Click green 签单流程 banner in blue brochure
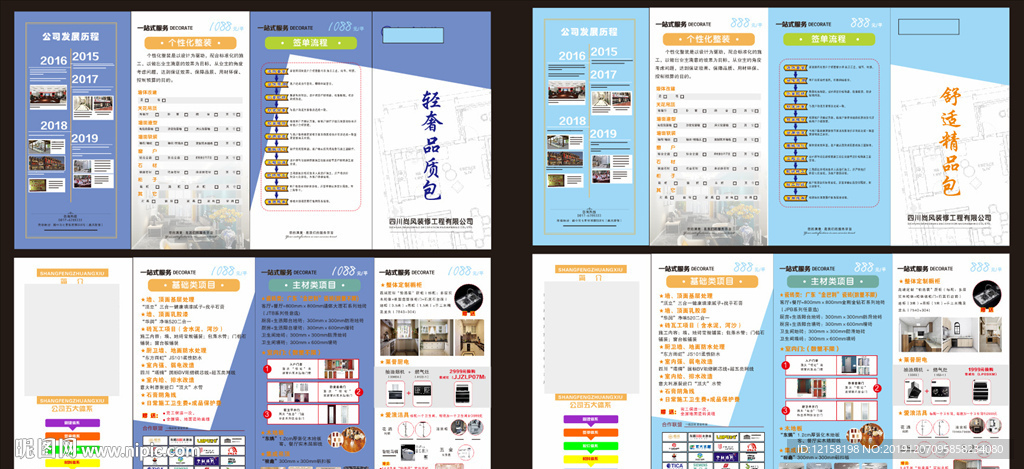Screen dimensions: 1024x469 pos(828,39)
